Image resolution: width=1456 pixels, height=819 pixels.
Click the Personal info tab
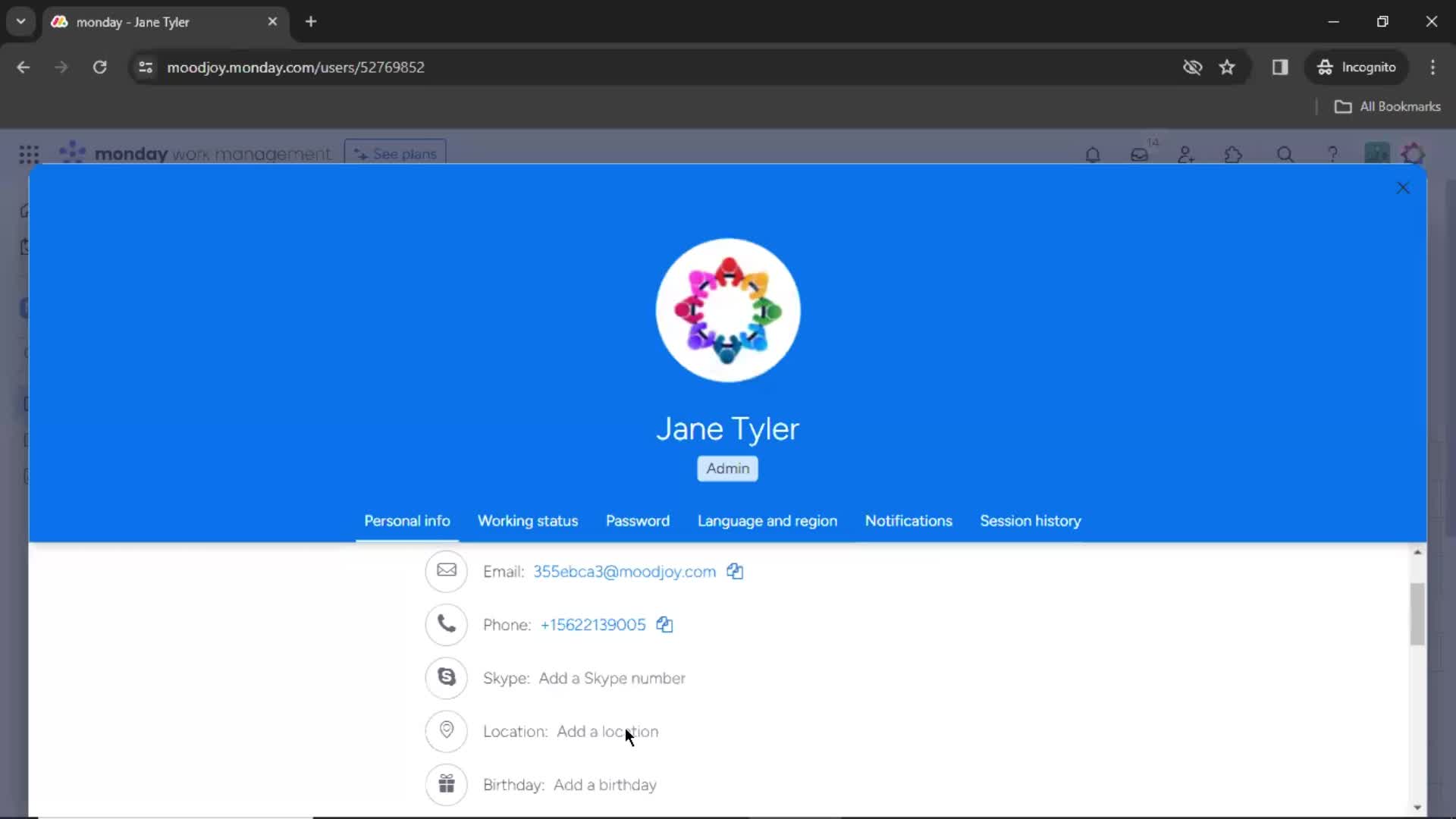[x=407, y=521]
